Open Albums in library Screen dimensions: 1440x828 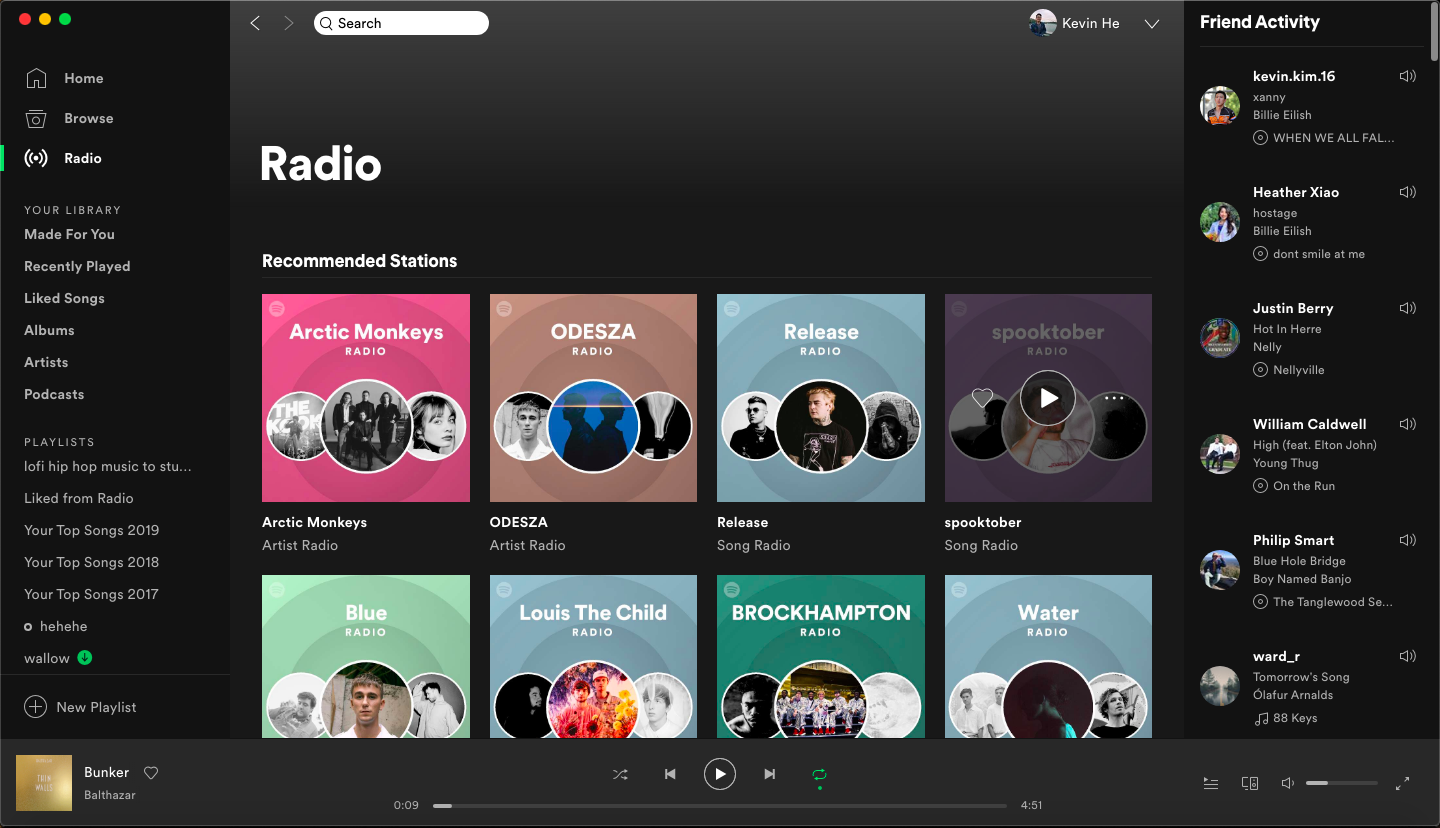click(49, 330)
